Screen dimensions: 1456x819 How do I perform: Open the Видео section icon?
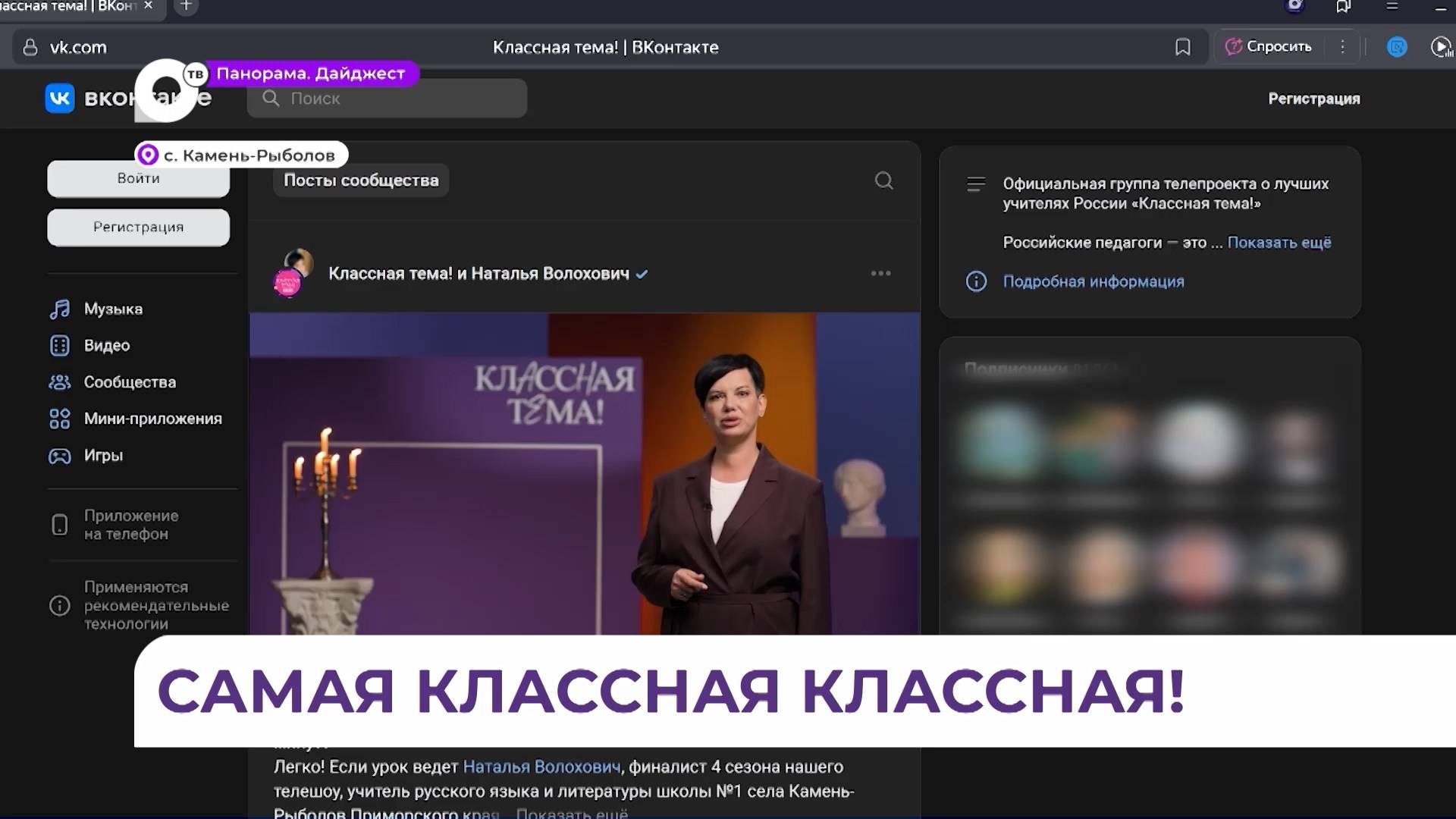pos(60,345)
